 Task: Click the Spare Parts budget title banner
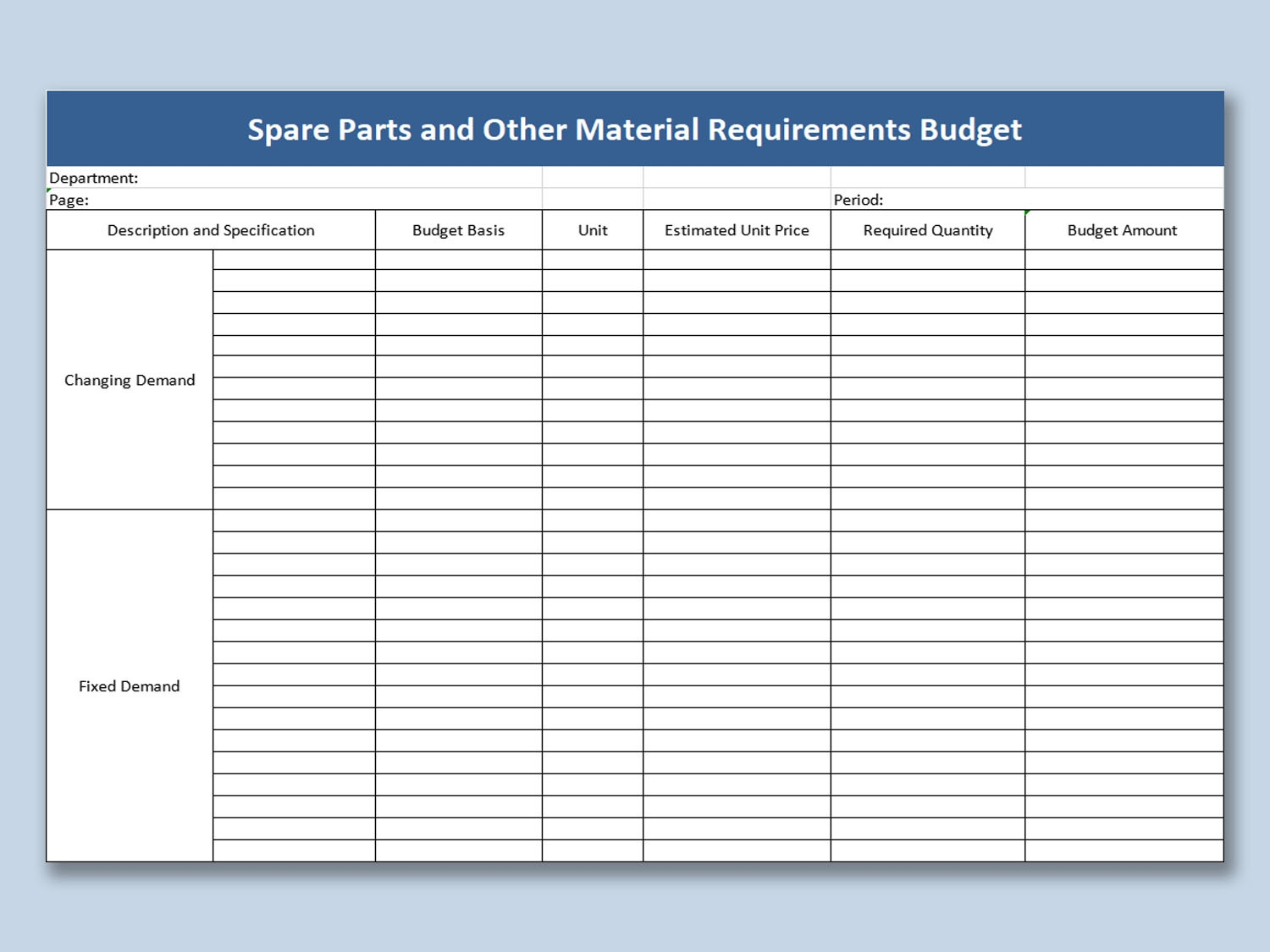coord(635,129)
